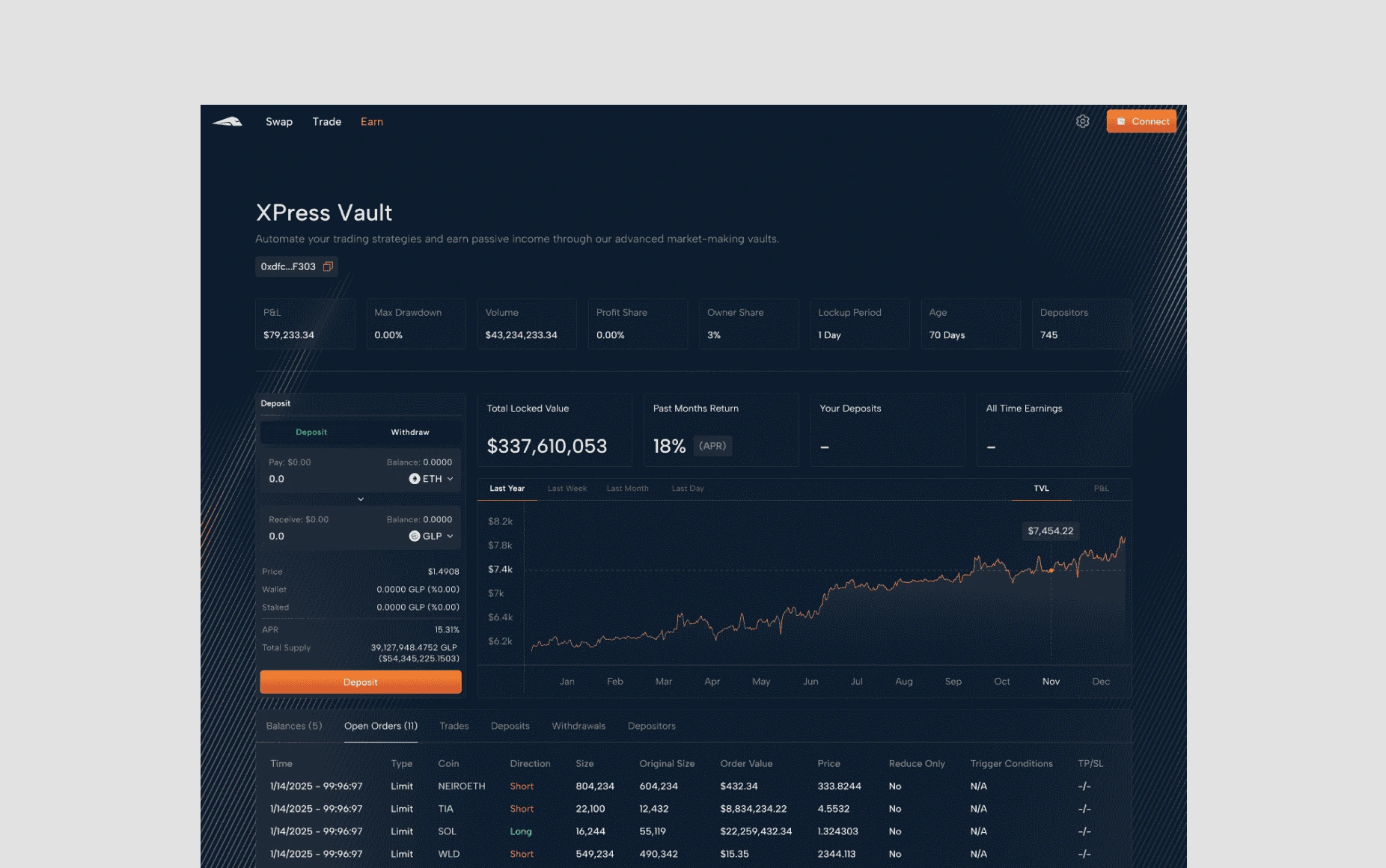Click the orange Deposit submit button
The width and height of the screenshot is (1386, 868).
click(361, 682)
